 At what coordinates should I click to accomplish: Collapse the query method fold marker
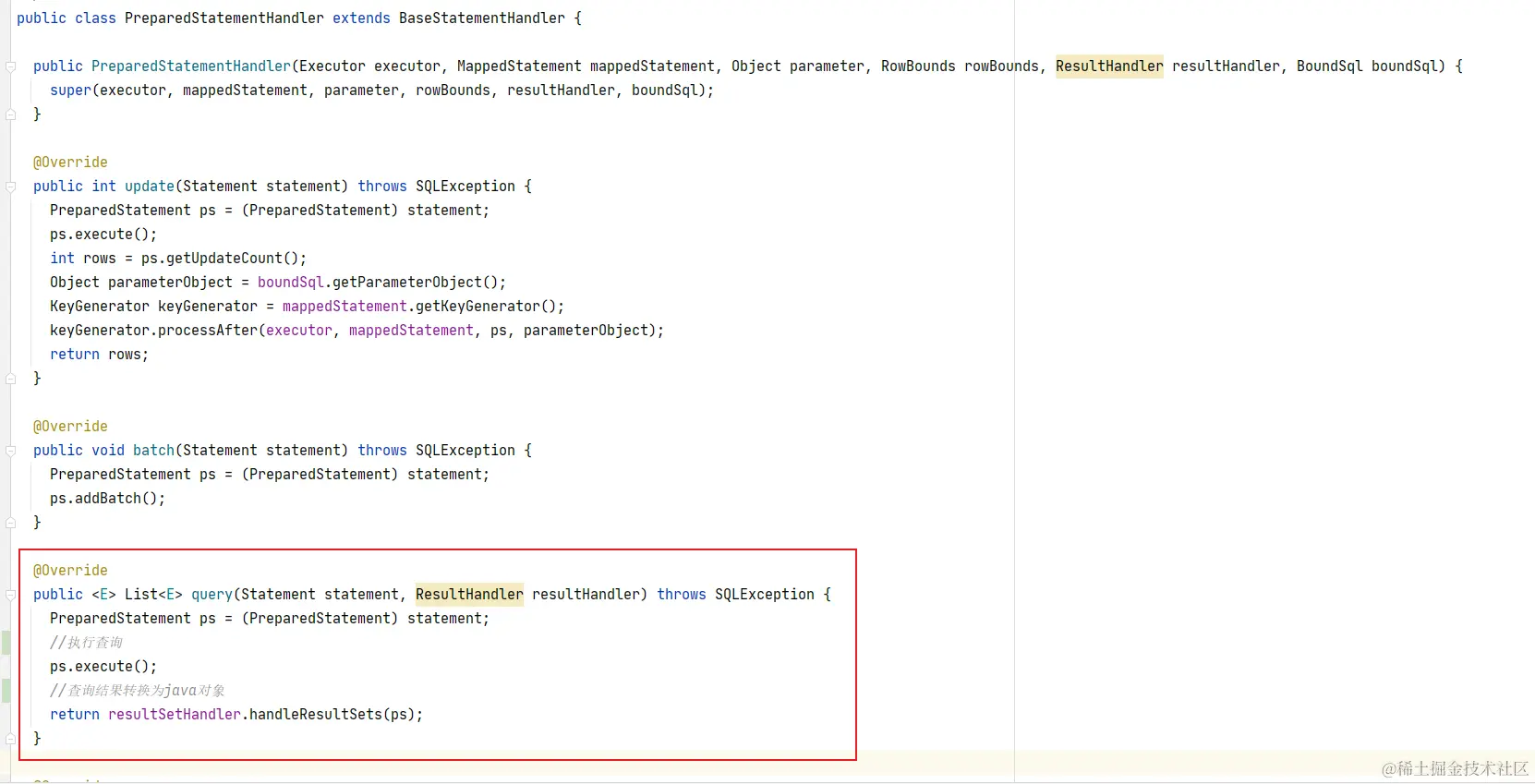pos(11,595)
